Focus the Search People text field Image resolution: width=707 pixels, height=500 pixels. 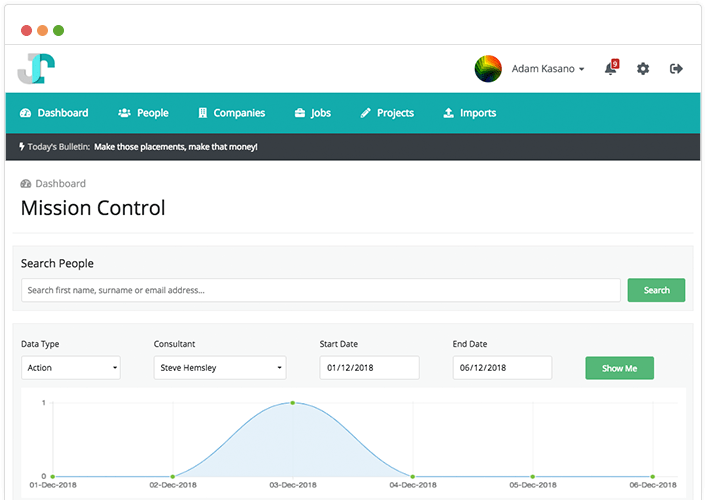321,290
